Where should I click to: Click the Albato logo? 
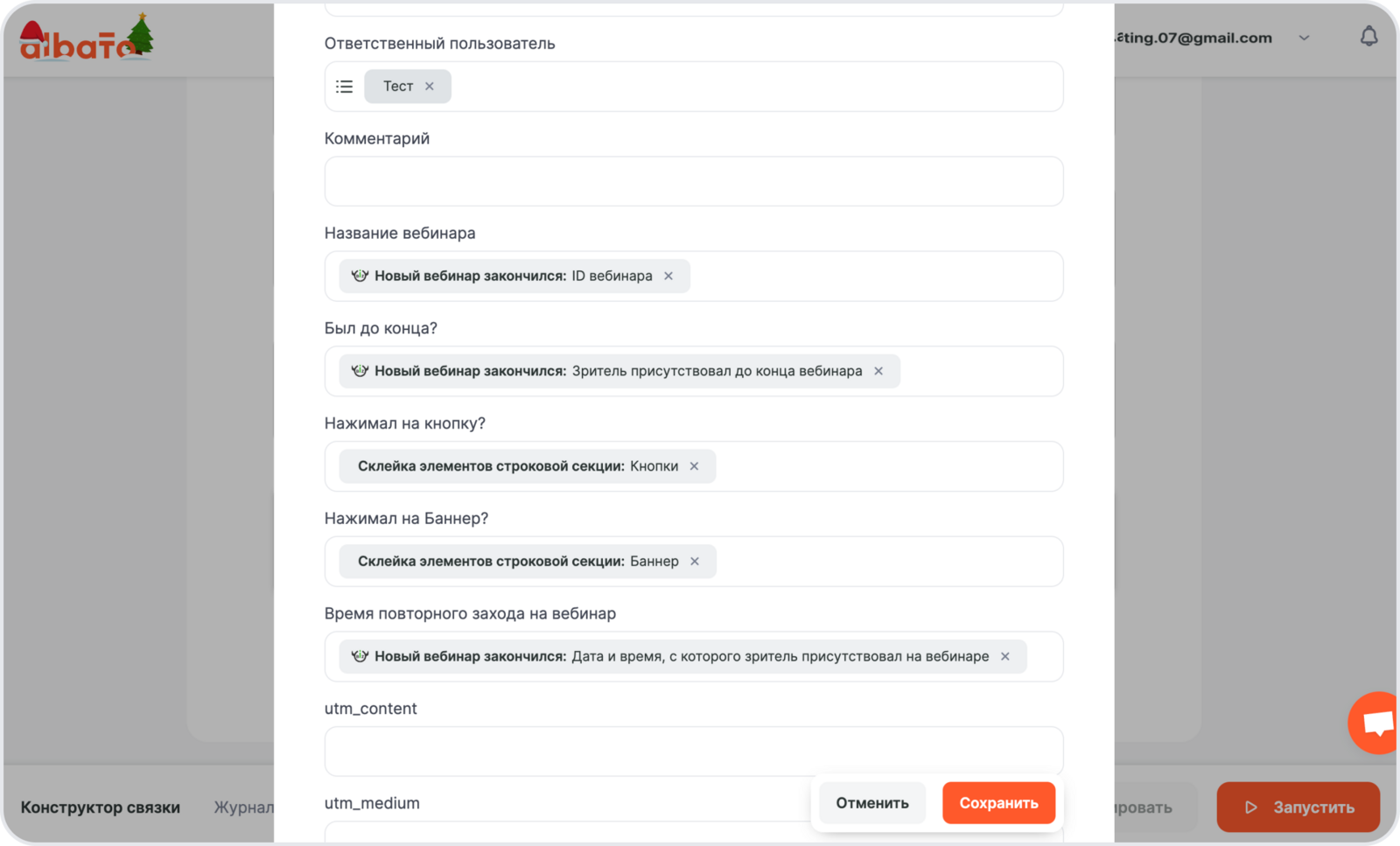pyautogui.click(x=86, y=39)
